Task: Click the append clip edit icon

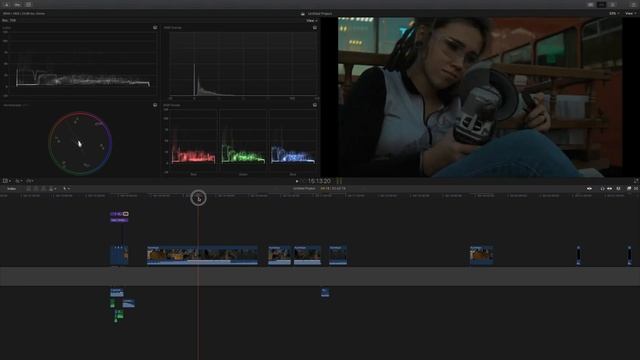Action: tap(44, 189)
